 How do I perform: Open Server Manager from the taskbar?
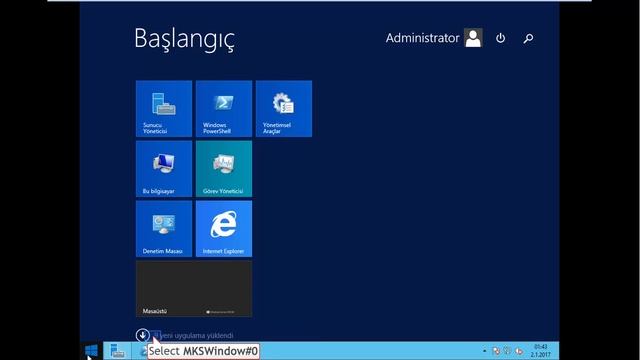[118, 351]
